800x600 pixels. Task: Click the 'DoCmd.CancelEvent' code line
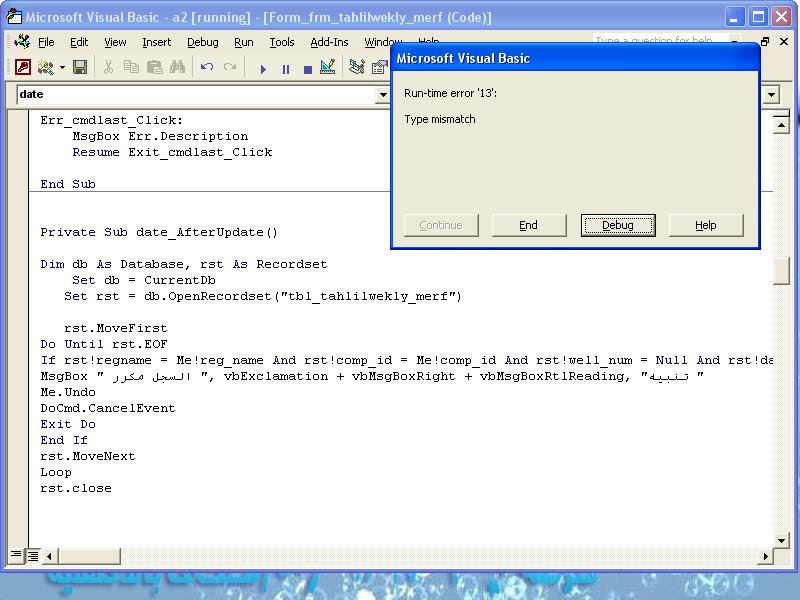pos(108,408)
